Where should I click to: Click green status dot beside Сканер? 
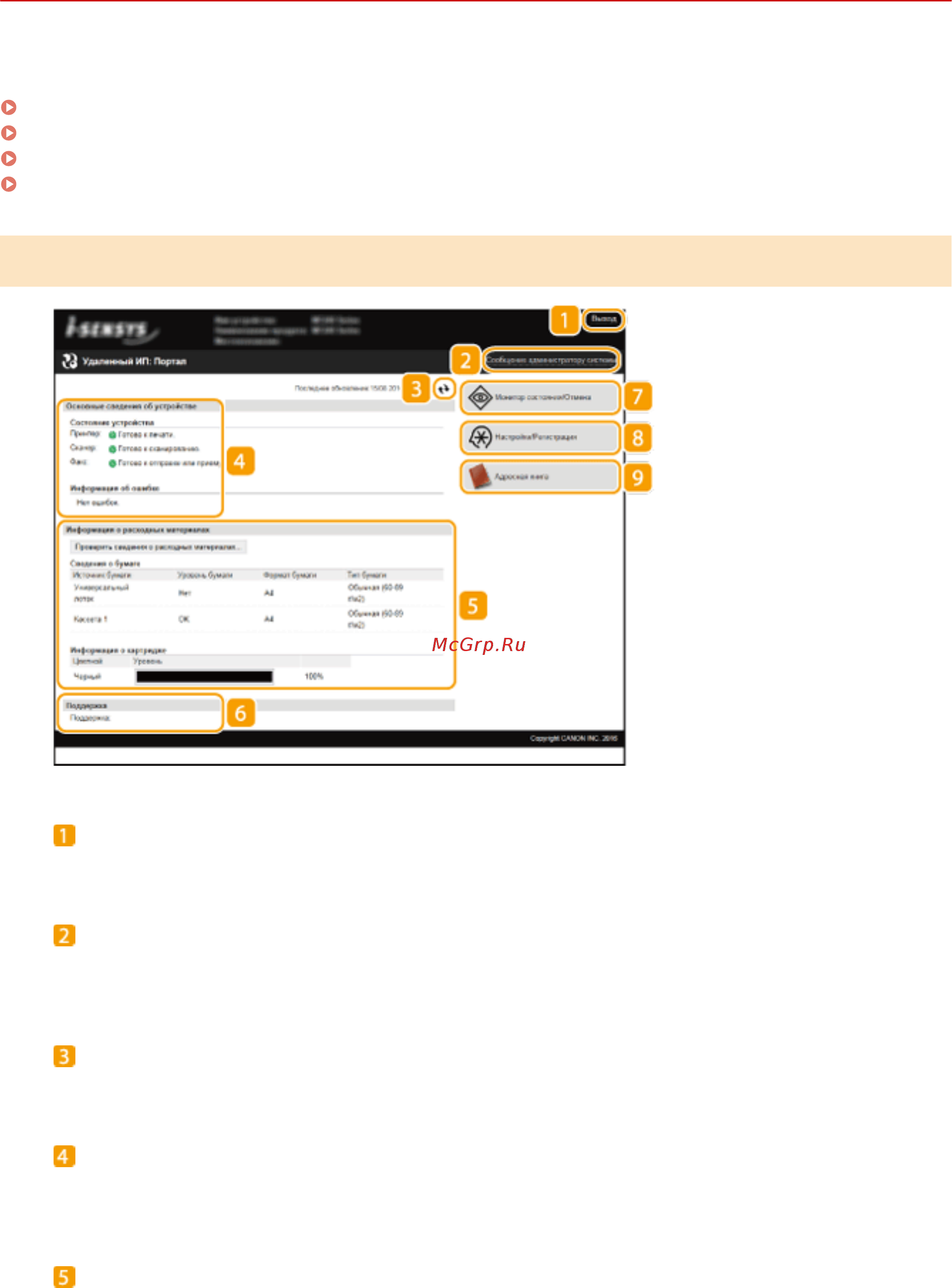pyautogui.click(x=112, y=449)
